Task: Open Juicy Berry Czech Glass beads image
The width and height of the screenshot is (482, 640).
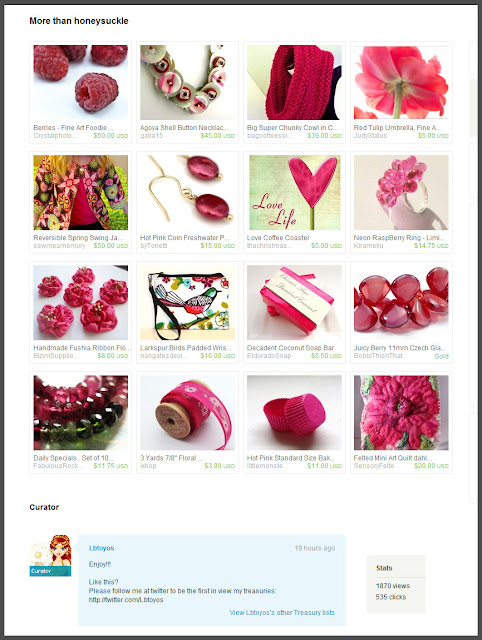Action: coord(401,302)
